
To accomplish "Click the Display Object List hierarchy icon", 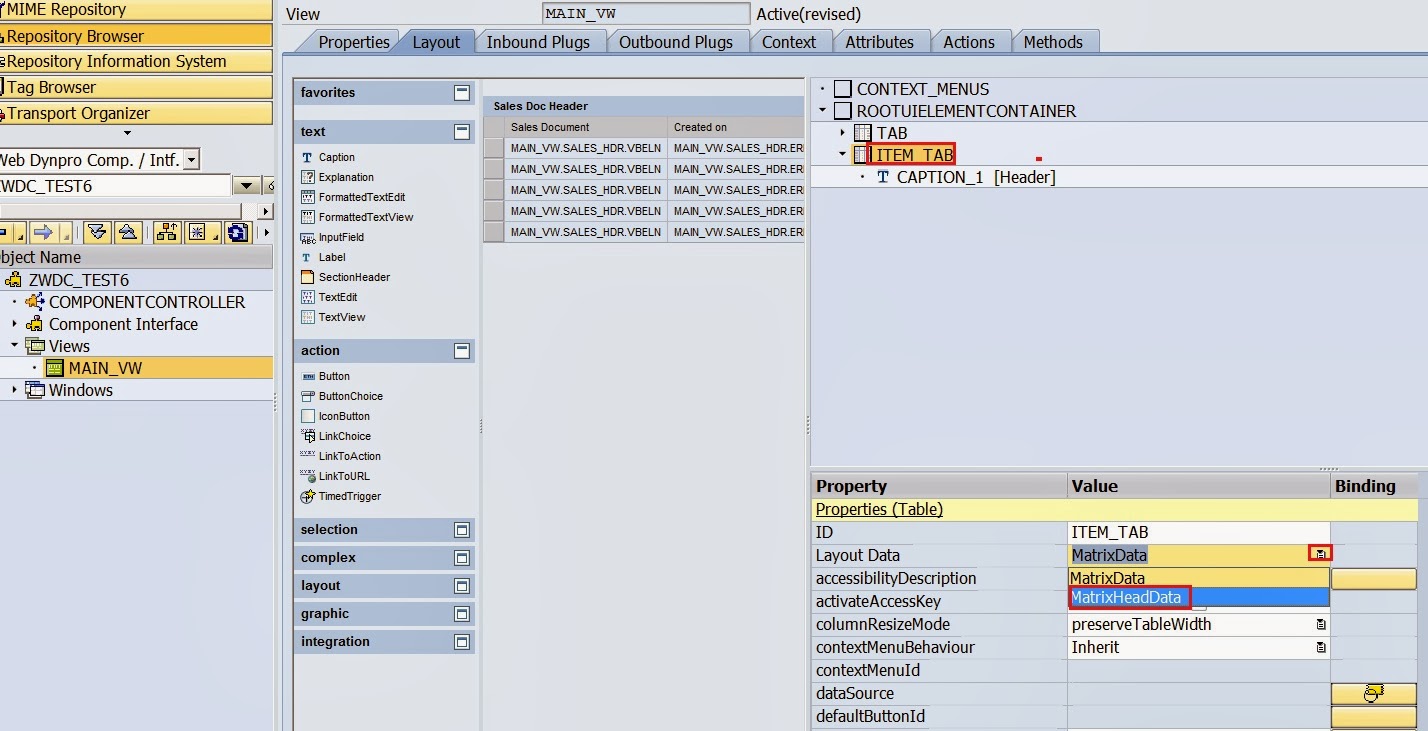I will click(x=167, y=233).
